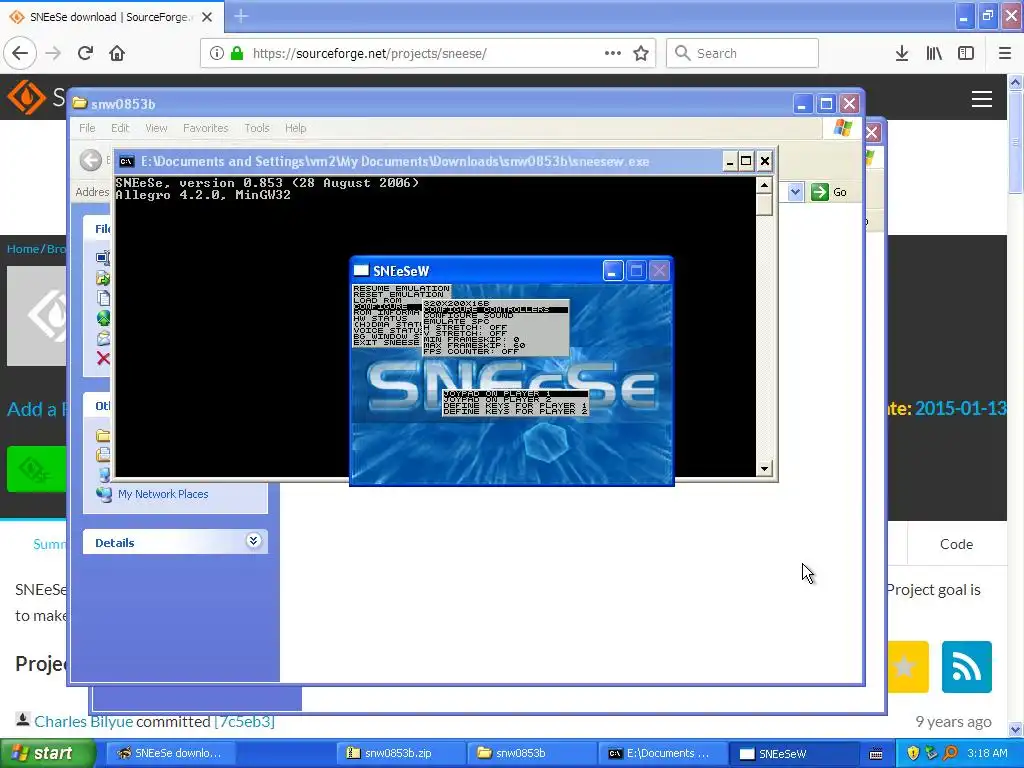Click Firefox Search input field

(742, 53)
